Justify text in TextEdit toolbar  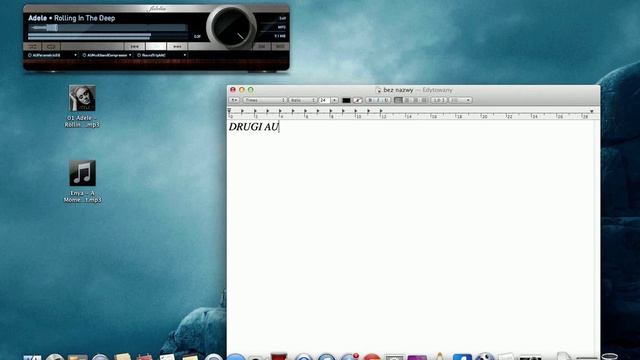pos(424,100)
